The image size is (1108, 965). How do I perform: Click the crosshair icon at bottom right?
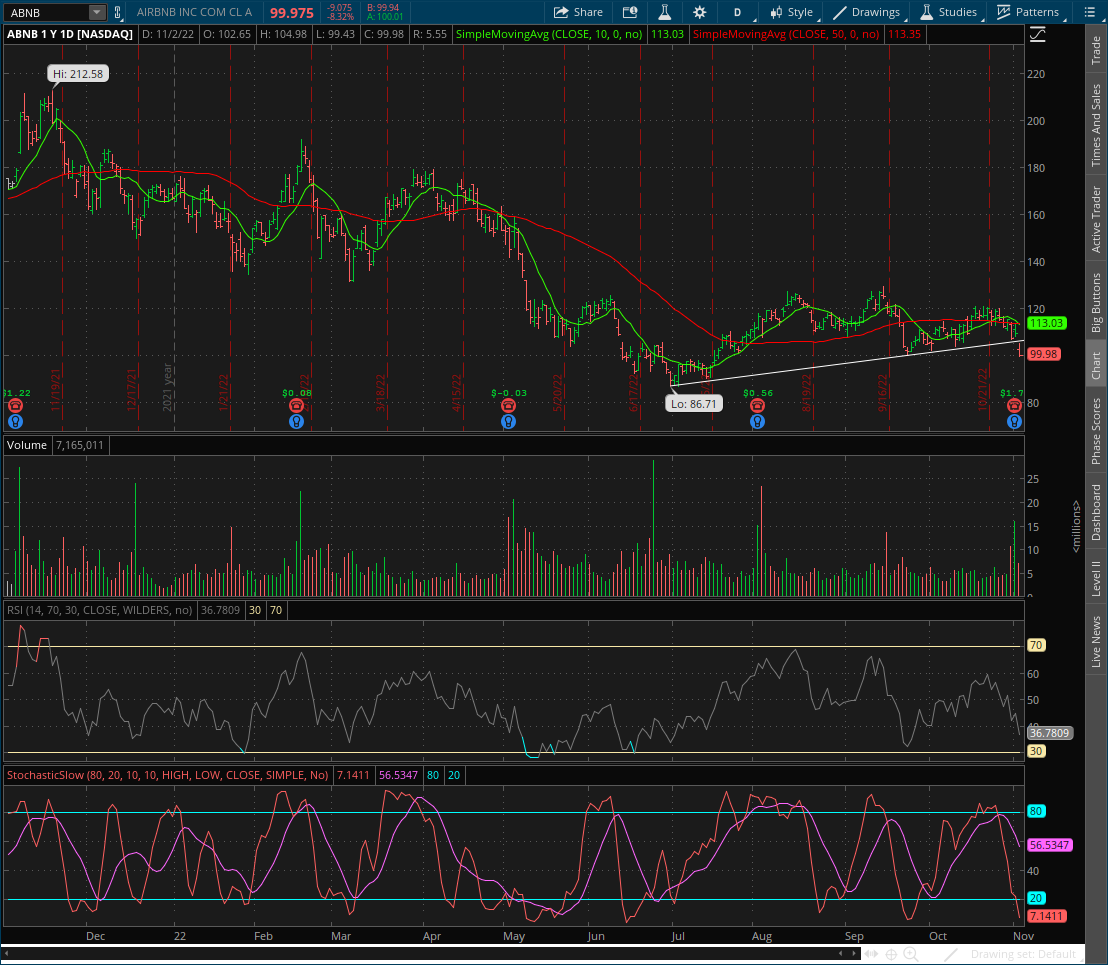pos(892,954)
